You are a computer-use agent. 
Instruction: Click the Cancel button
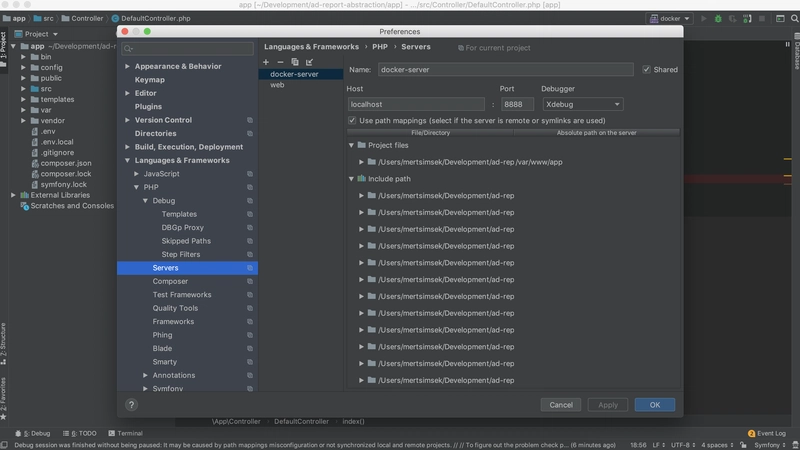pos(560,405)
